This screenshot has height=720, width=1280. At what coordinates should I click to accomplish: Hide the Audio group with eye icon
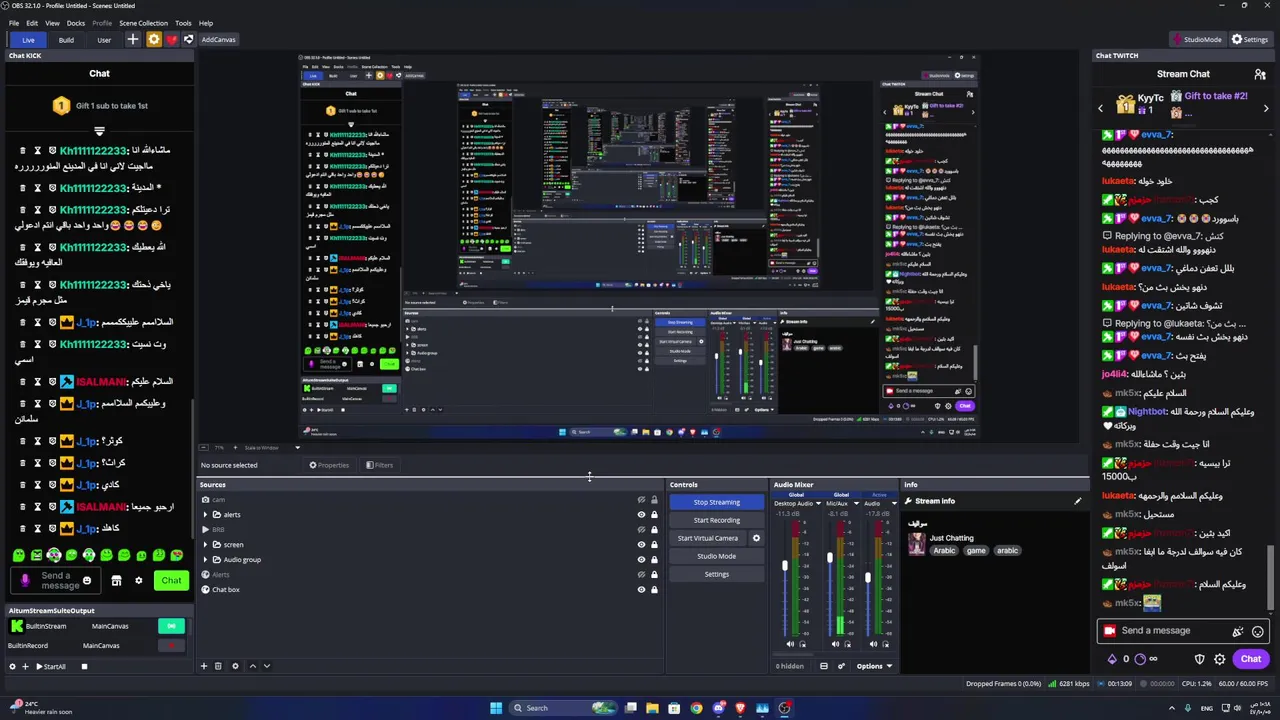pyautogui.click(x=641, y=560)
